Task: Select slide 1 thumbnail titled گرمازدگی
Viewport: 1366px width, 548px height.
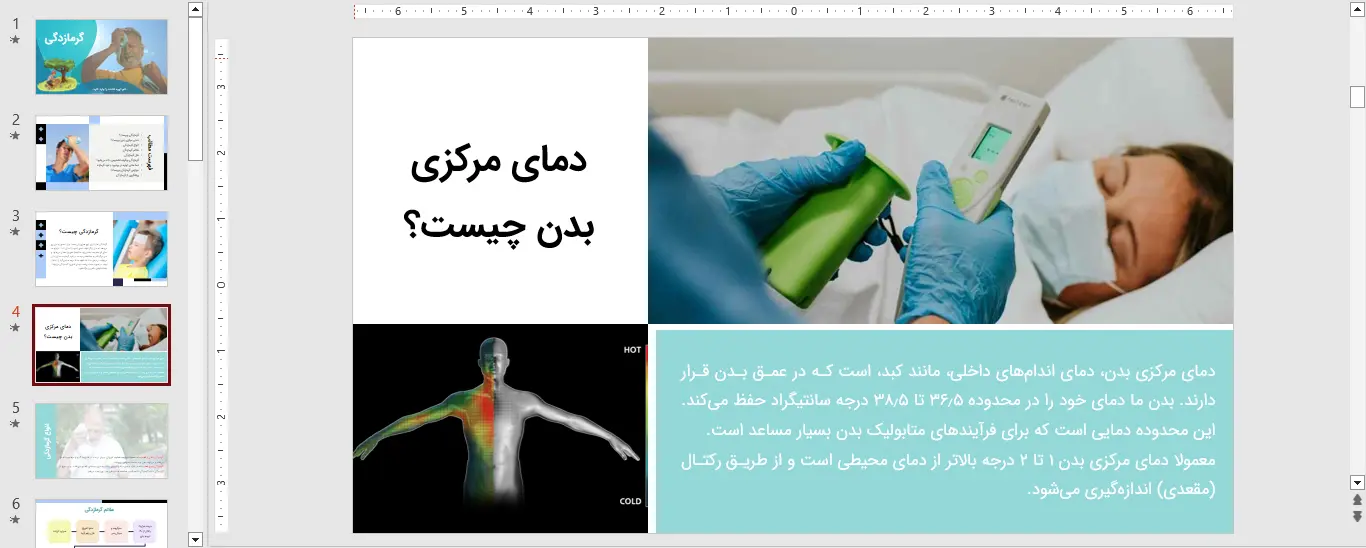Action: pos(101,57)
